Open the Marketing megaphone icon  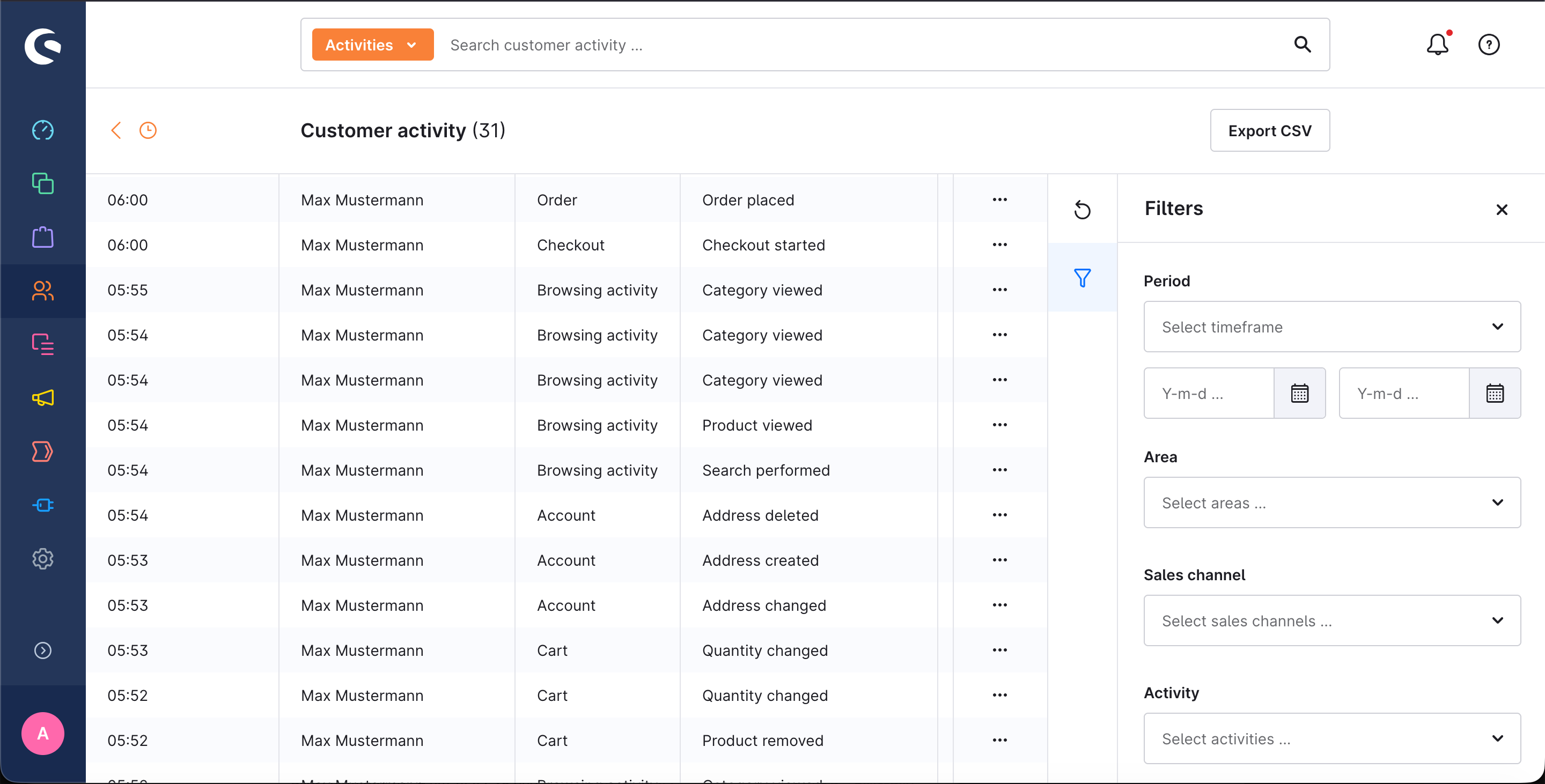(42, 397)
